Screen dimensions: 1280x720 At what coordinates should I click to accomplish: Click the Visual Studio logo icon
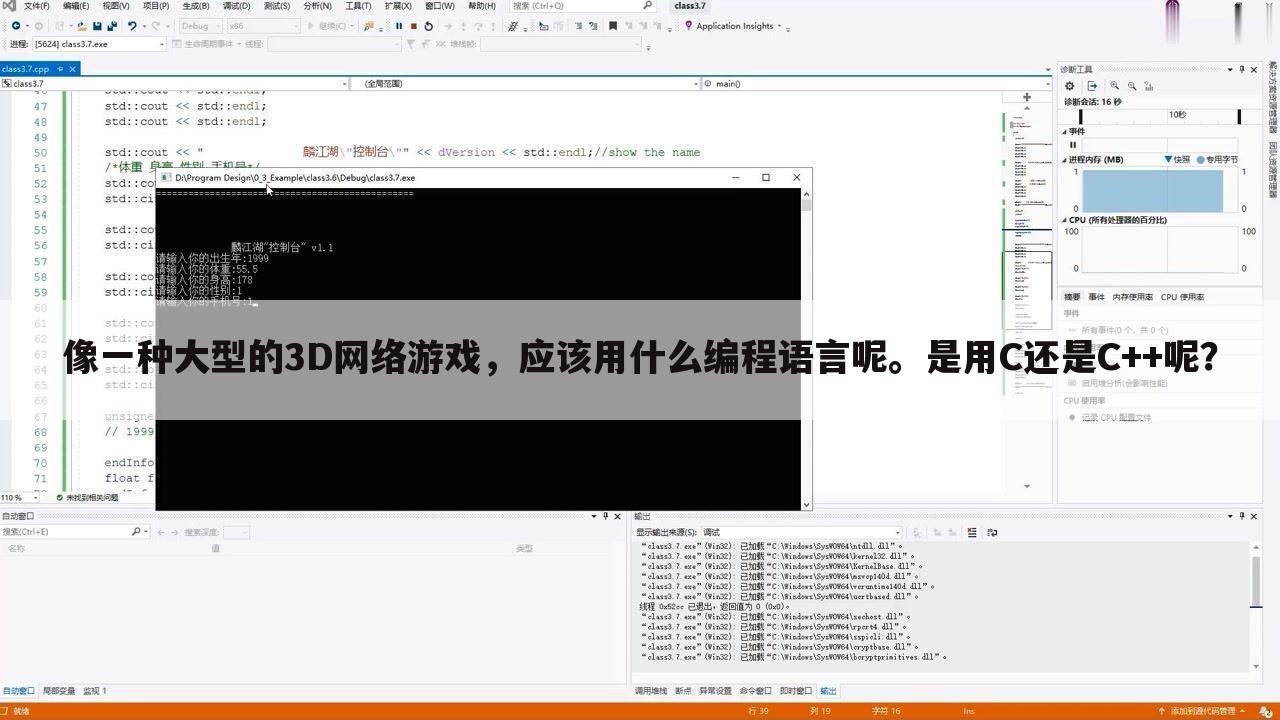tap(9, 6)
